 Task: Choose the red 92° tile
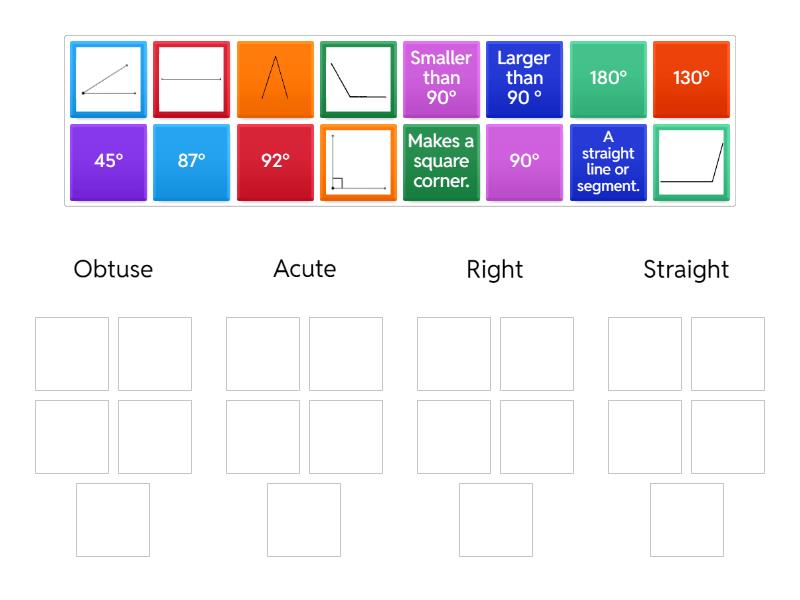tap(274, 162)
